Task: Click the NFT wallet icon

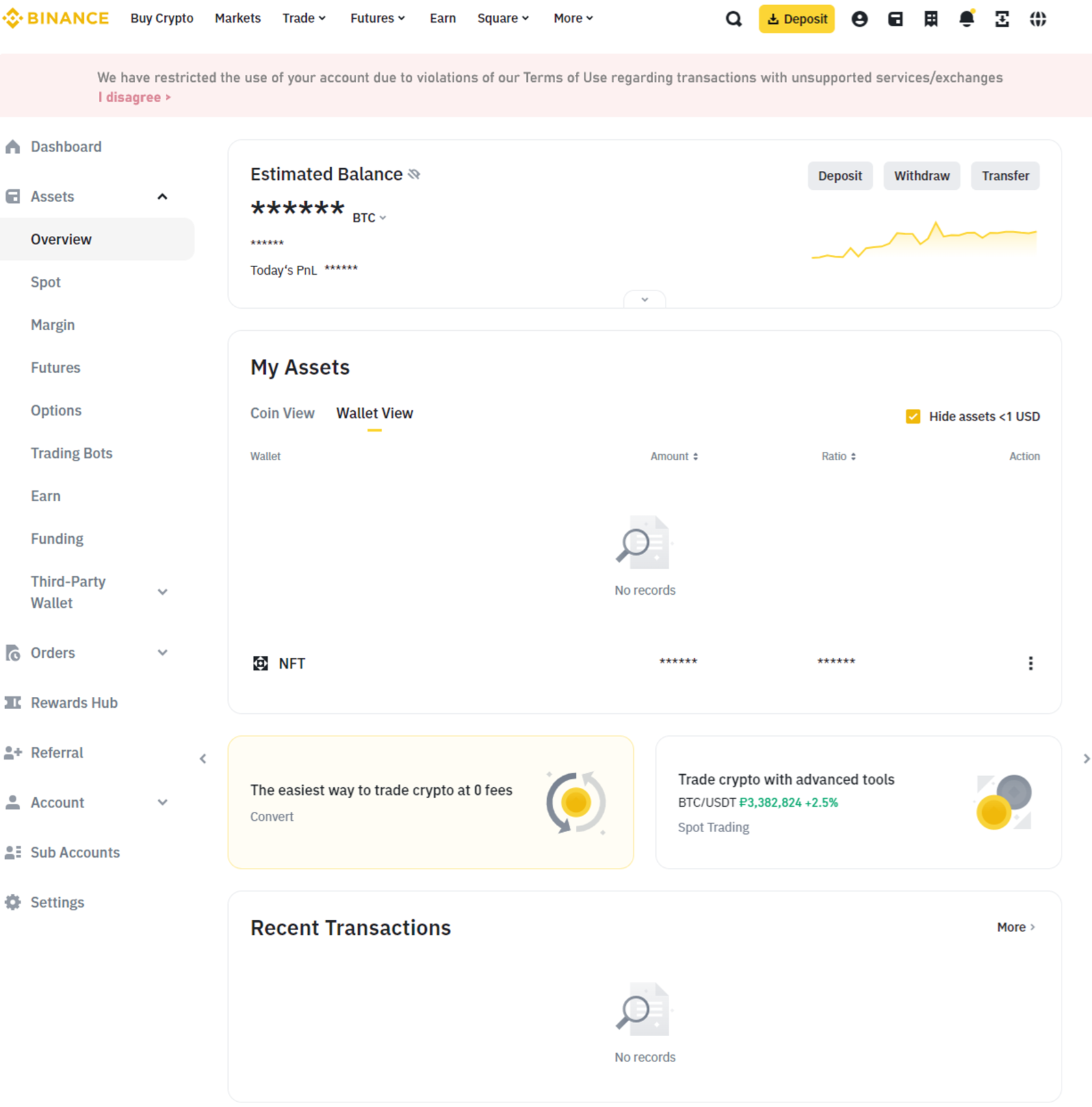Action: point(260,663)
